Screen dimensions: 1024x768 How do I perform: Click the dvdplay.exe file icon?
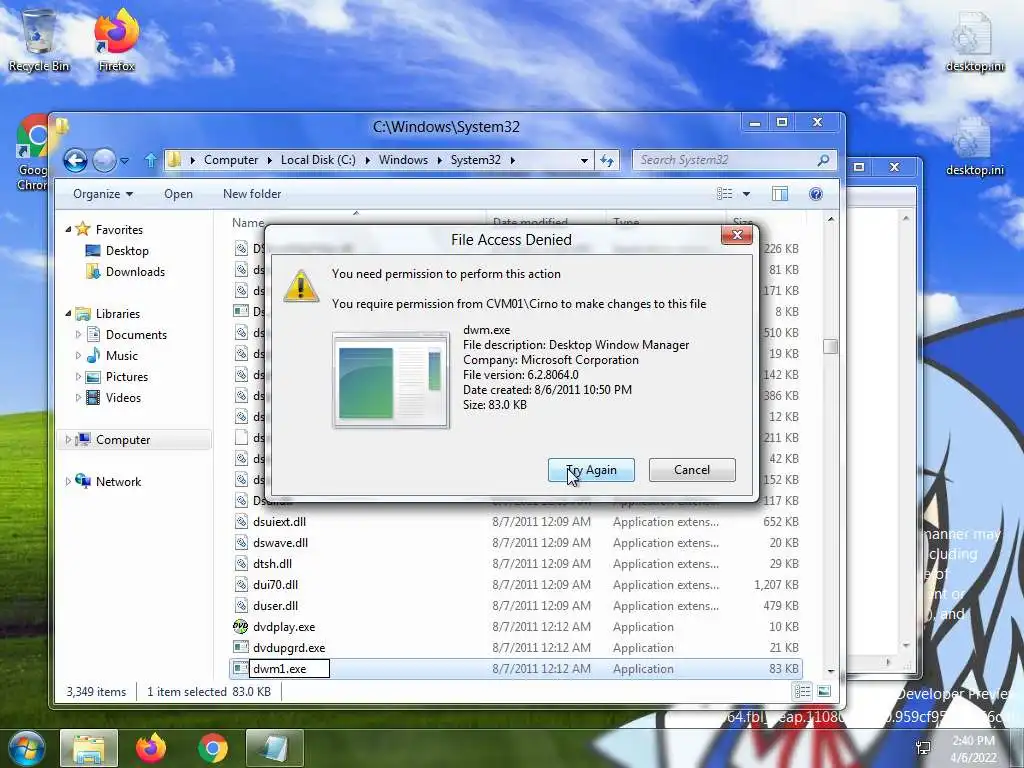coord(241,626)
